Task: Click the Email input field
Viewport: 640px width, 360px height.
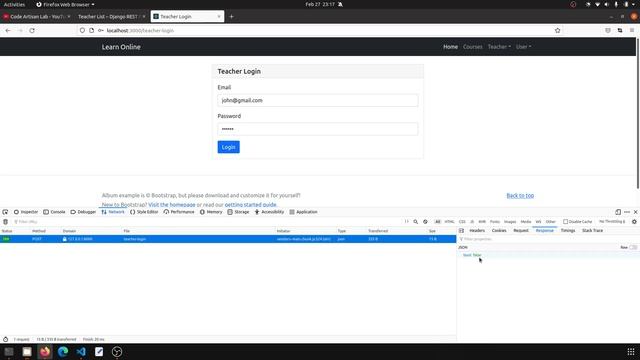Action: point(318,100)
